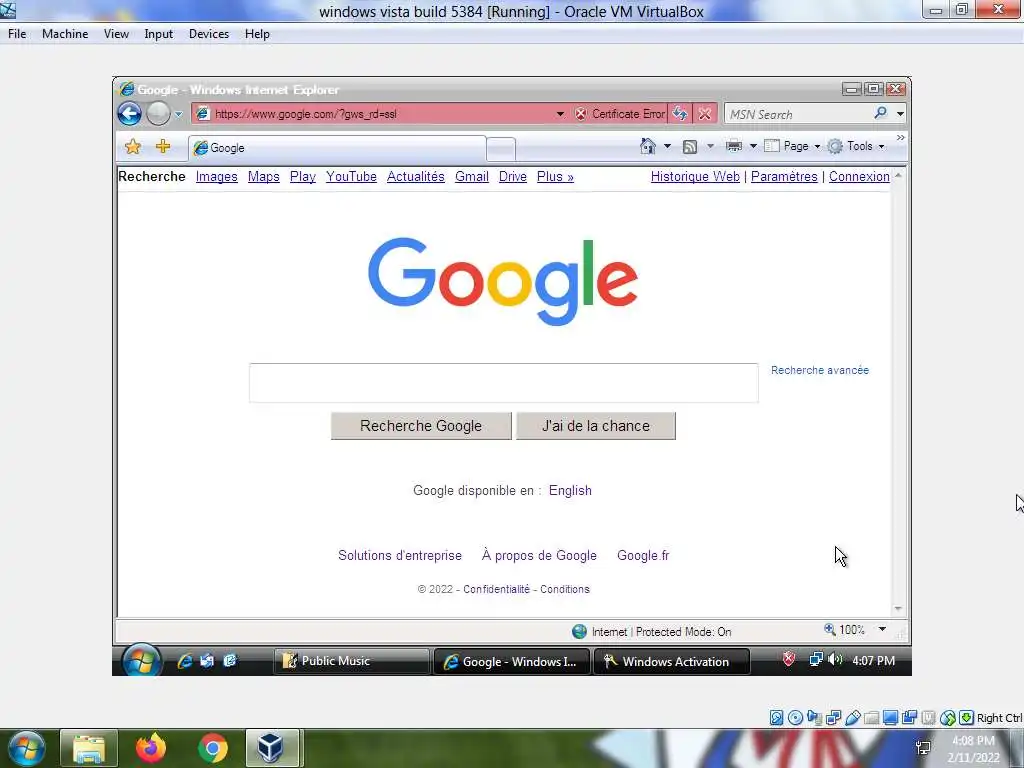The height and width of the screenshot is (768, 1024).
Task: Switch to Public Music taskbar window
Action: (351, 661)
